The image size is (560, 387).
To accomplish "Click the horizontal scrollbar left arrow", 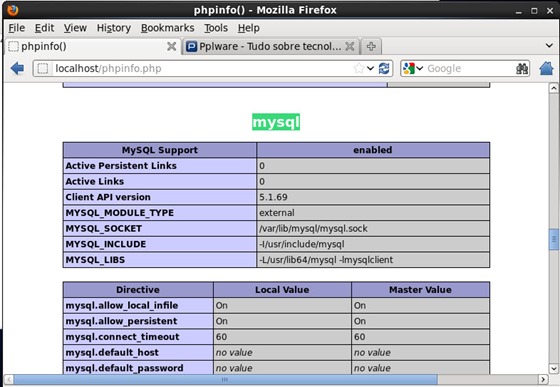I will 9,379.
